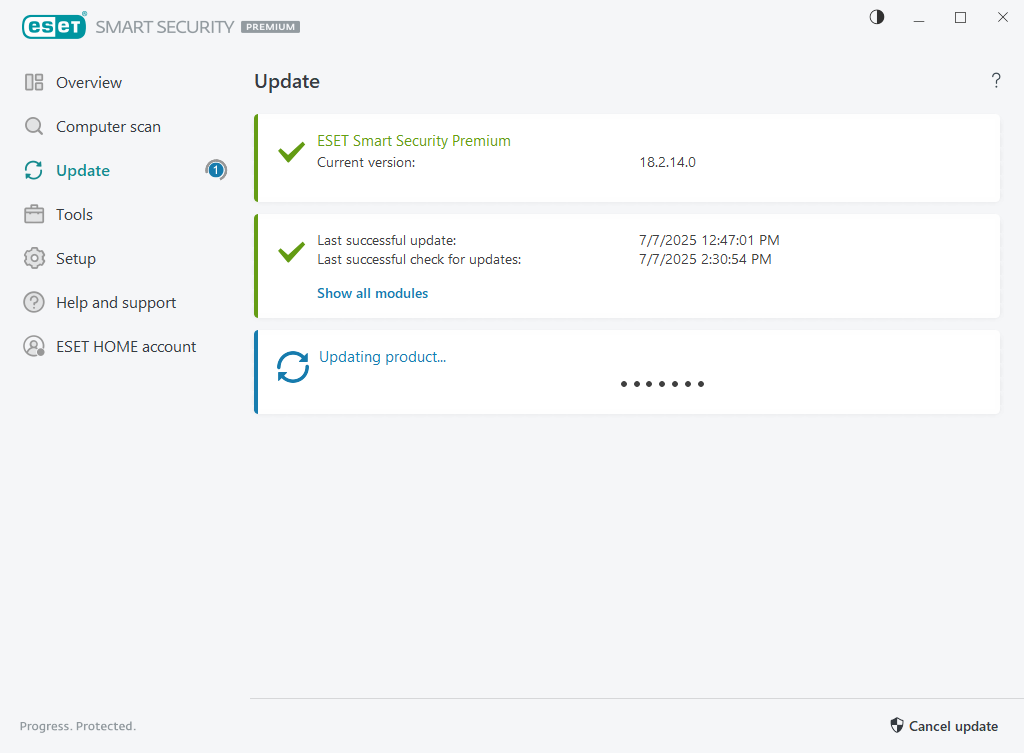
Task: Toggle dark mode with the contrast icon
Action: click(876, 17)
